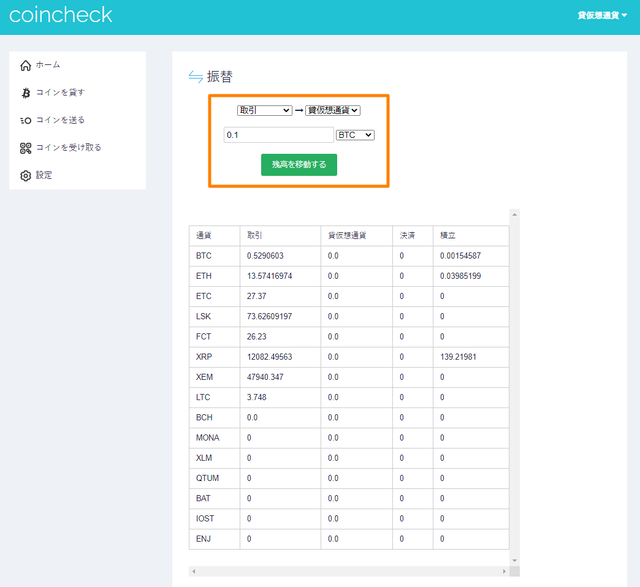Open the ホーム menu item
This screenshot has height=587, width=640.
48,65
